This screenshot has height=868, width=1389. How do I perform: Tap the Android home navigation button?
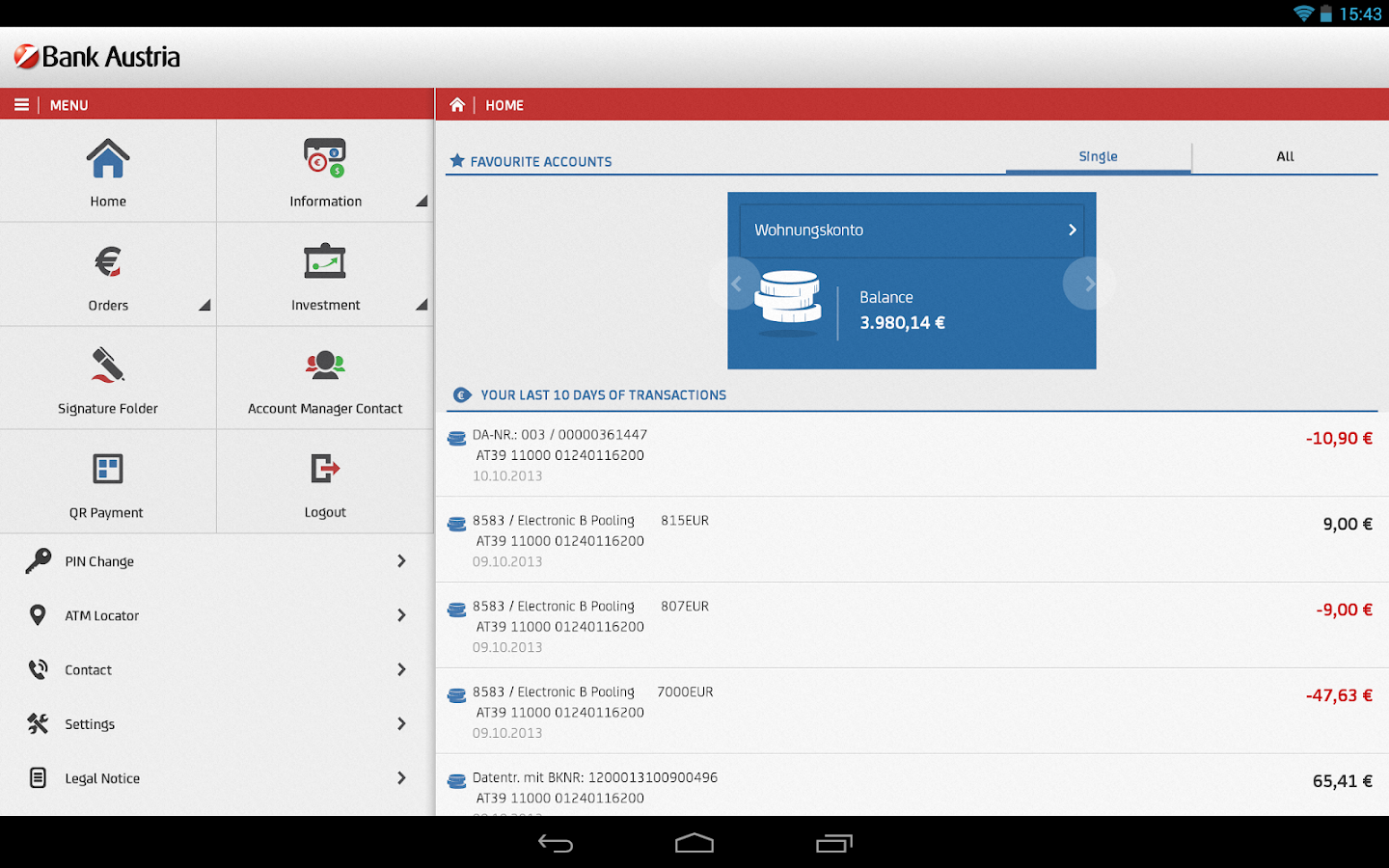694,844
